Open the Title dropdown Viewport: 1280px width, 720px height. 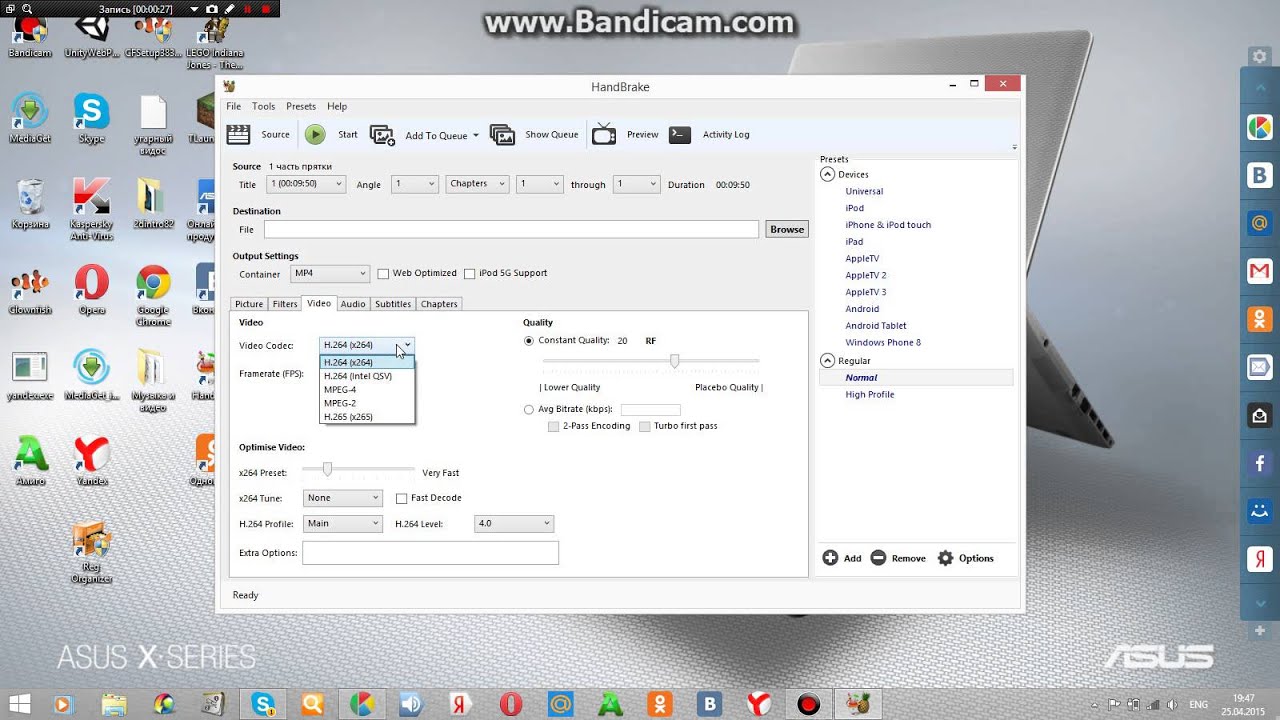[307, 184]
